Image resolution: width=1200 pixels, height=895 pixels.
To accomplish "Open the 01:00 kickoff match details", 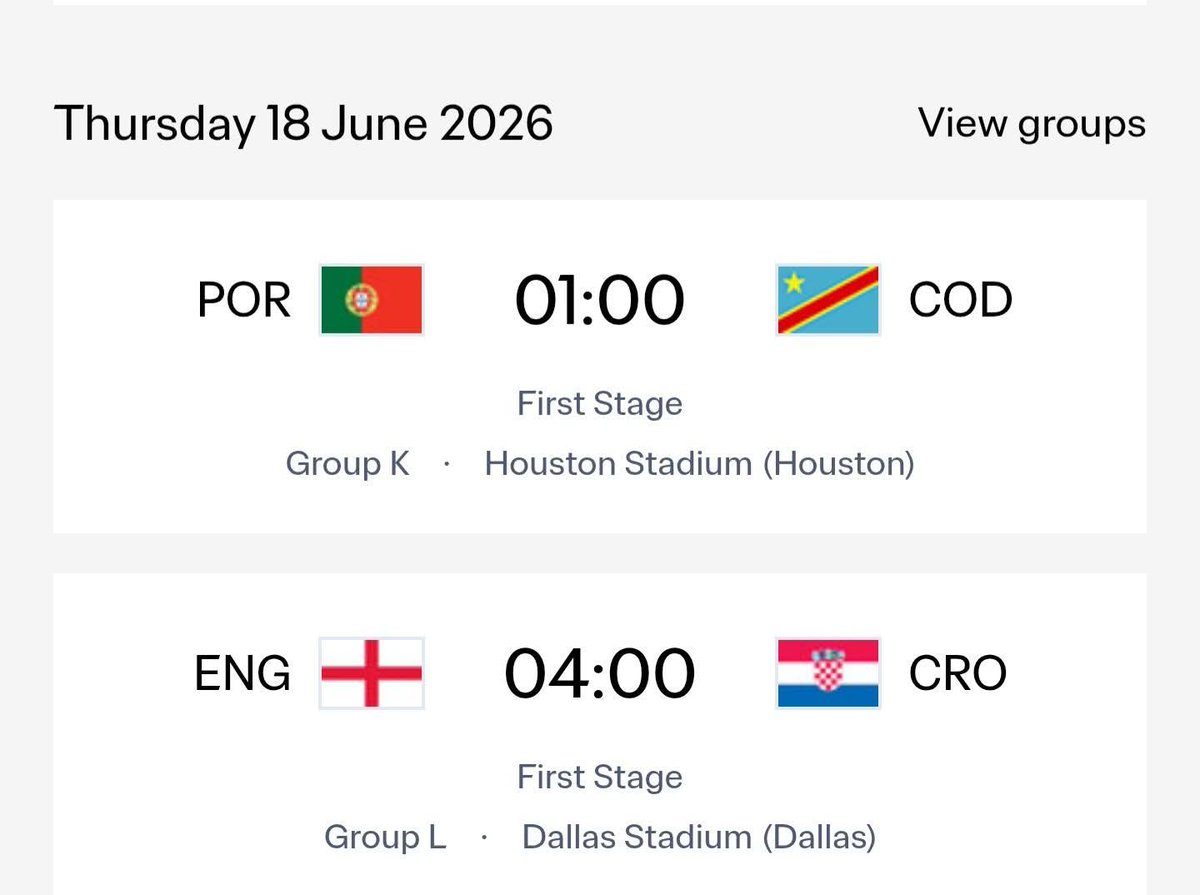I will pyautogui.click(x=600, y=300).
